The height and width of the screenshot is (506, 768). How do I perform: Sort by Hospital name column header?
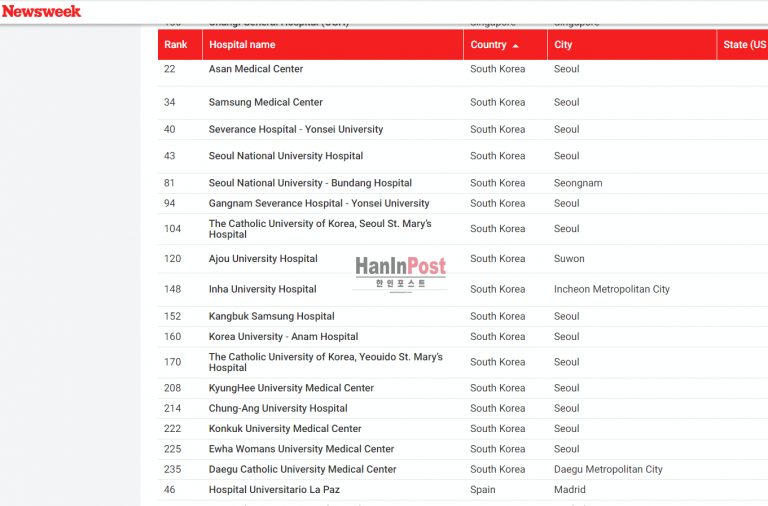tap(242, 45)
